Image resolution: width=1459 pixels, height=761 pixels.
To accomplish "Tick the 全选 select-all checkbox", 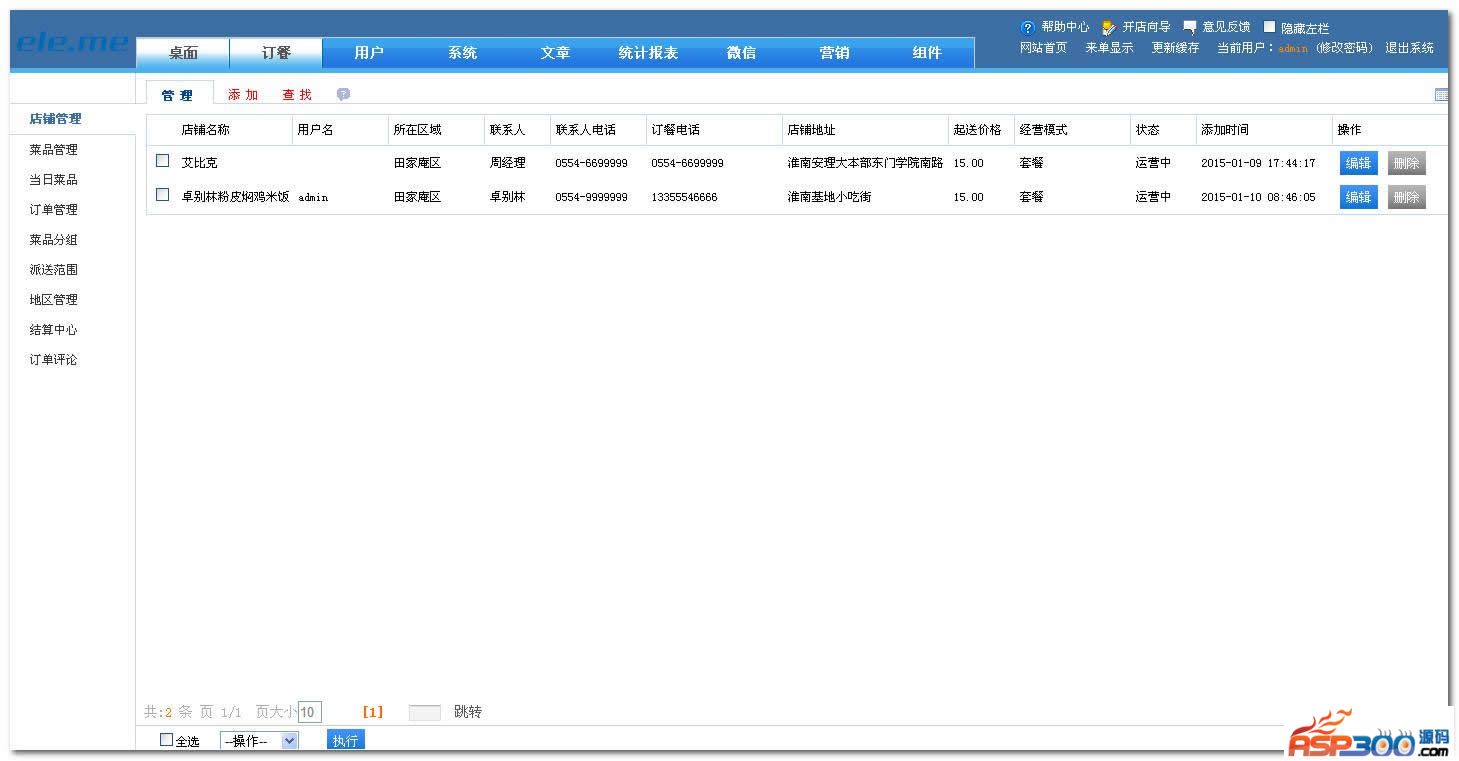I will click(167, 740).
